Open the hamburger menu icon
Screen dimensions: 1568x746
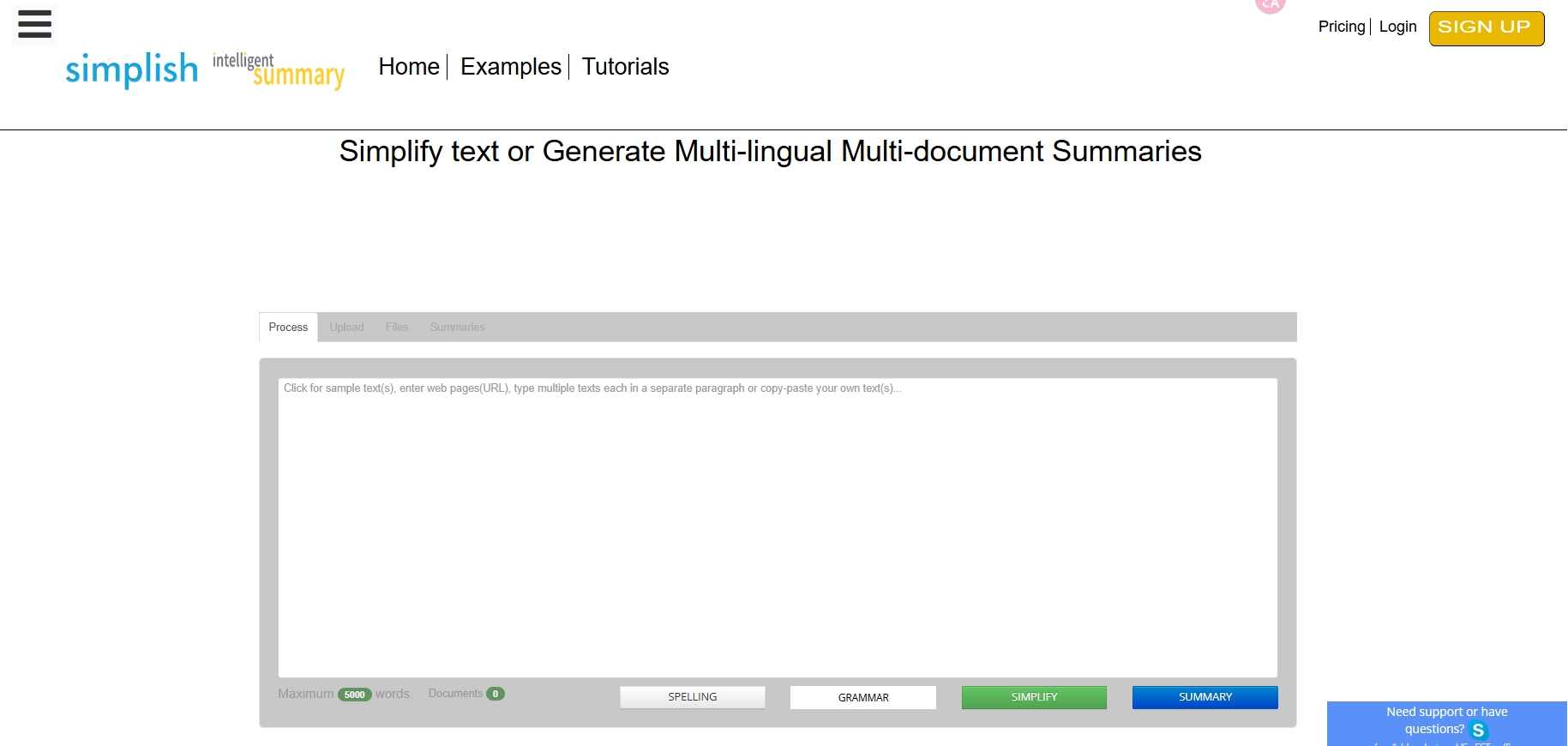(x=34, y=24)
